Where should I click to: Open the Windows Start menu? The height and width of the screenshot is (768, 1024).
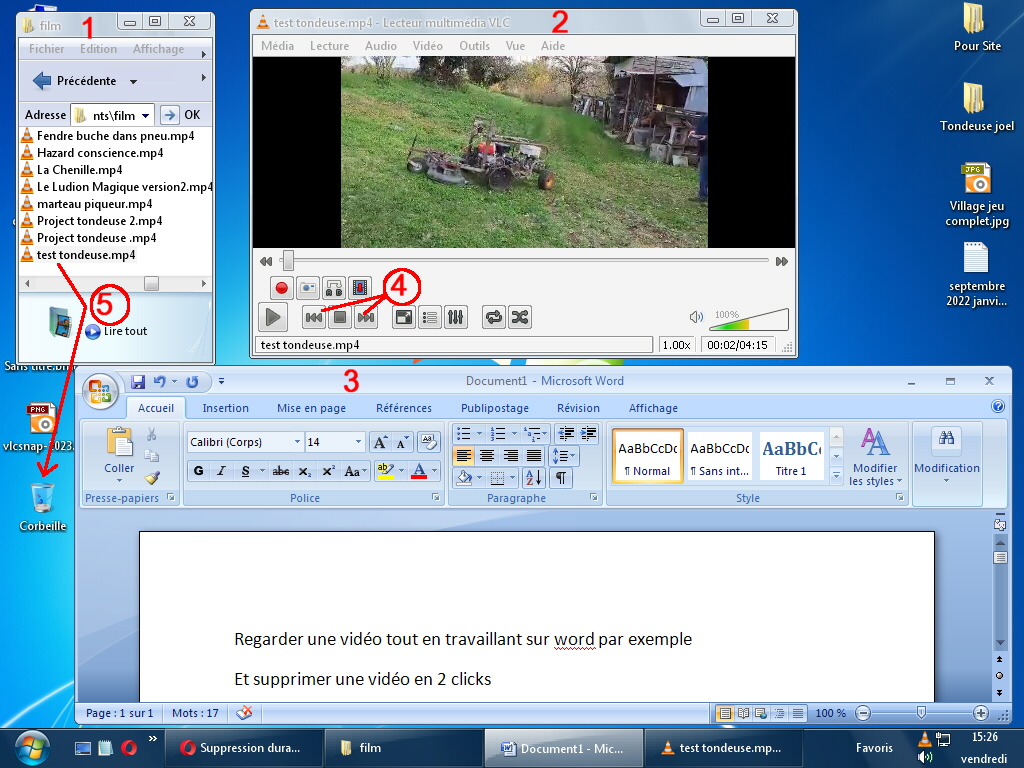coord(32,748)
